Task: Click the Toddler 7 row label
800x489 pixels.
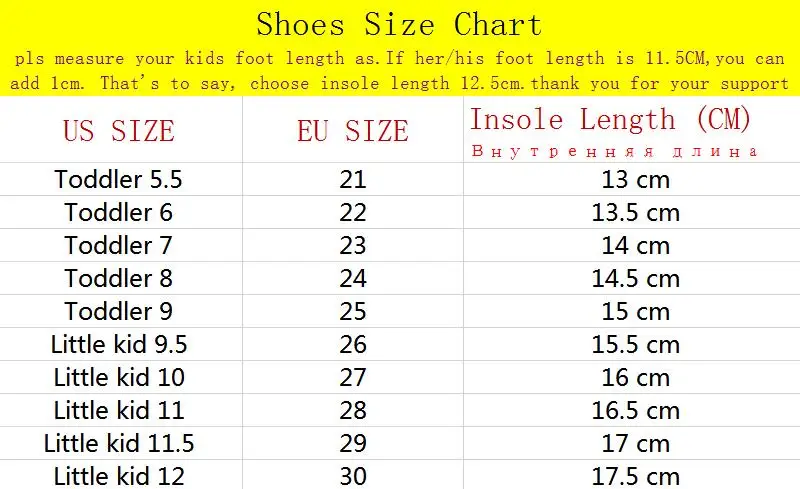Action: click(119, 246)
